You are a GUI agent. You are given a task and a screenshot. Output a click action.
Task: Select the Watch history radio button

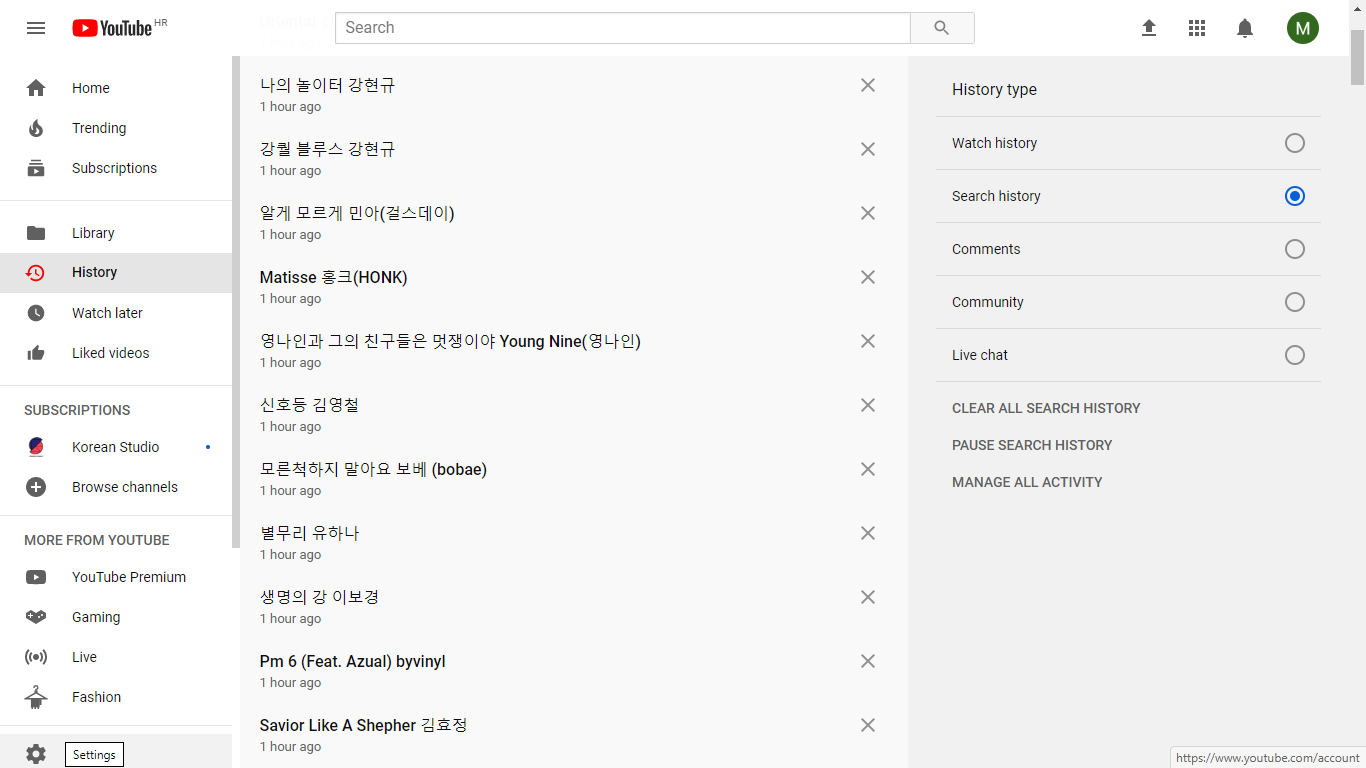(x=1295, y=143)
